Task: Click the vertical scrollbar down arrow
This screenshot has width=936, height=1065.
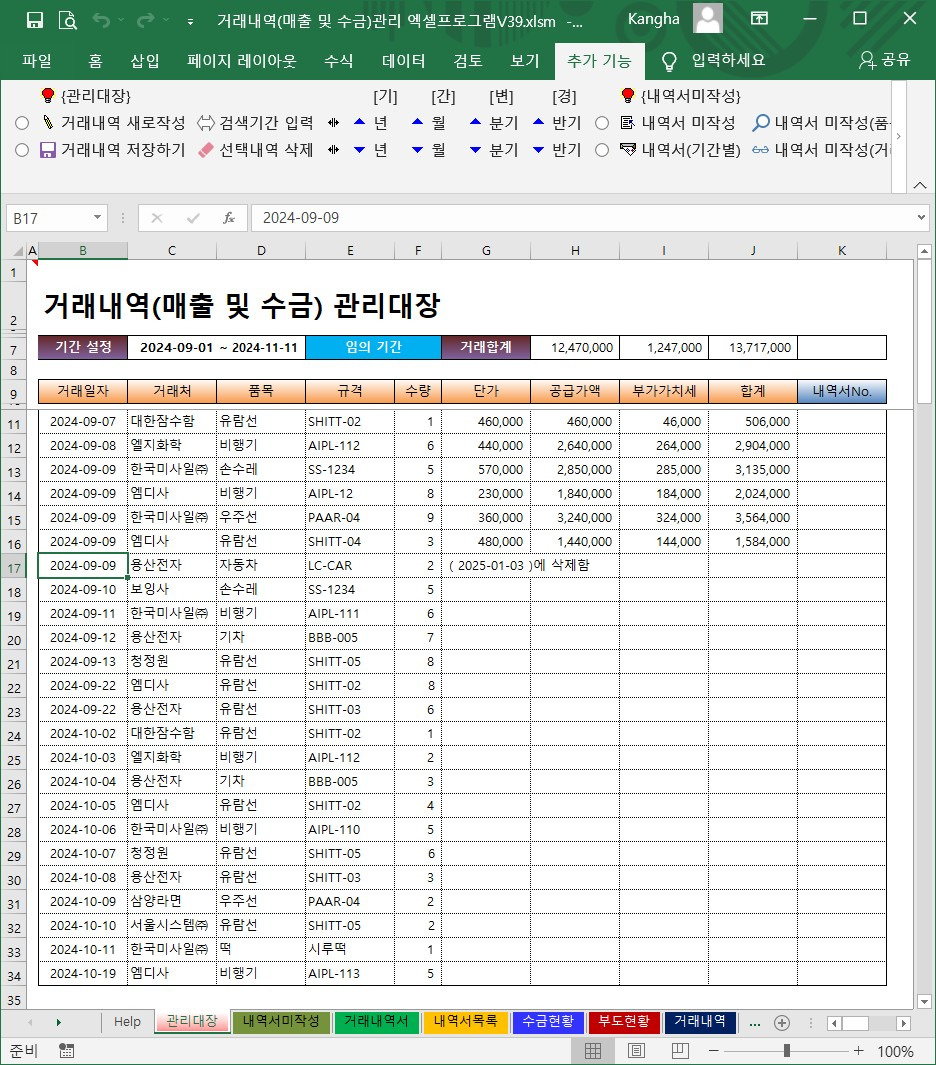Action: point(924,1001)
